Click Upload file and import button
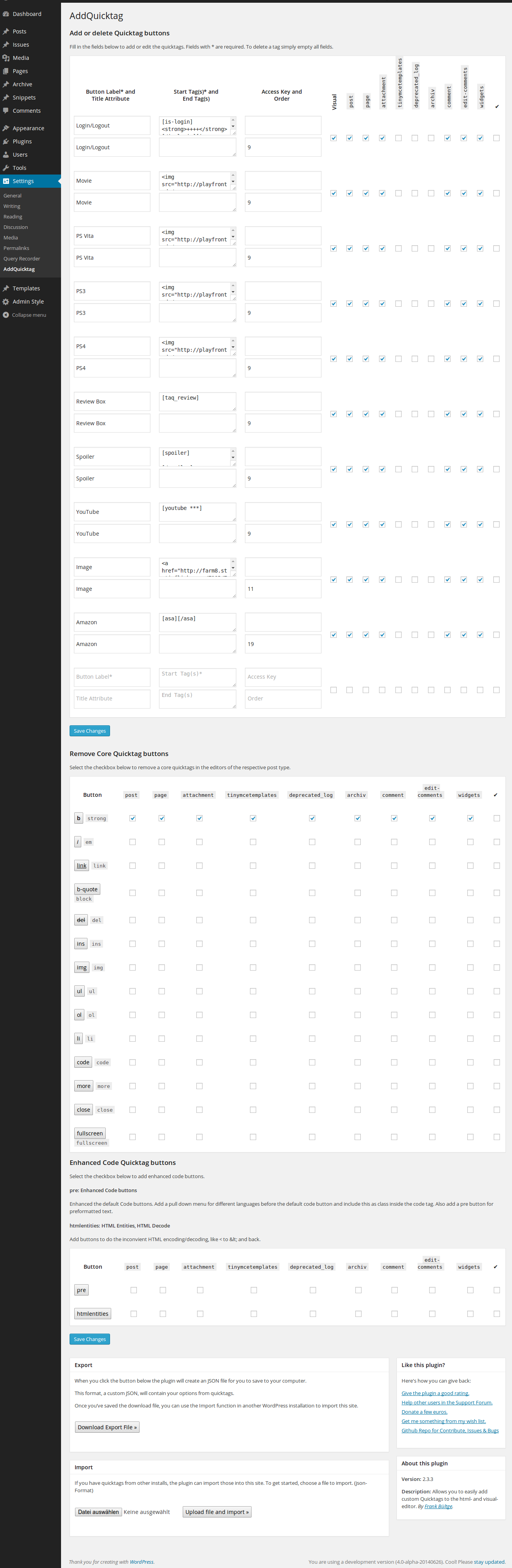 [x=217, y=1511]
